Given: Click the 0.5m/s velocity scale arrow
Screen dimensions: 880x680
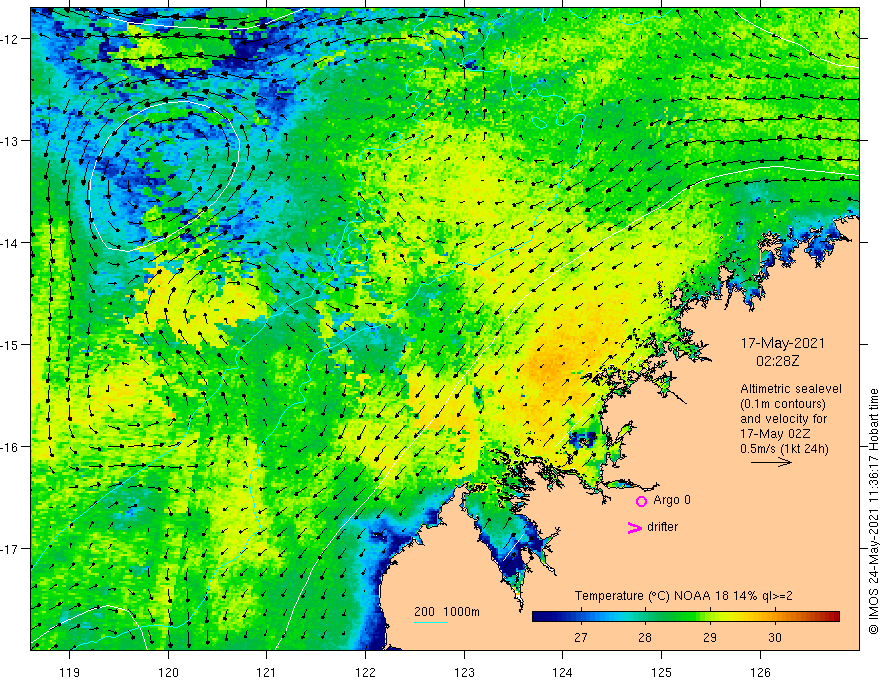Looking at the screenshot, I should point(772,462).
